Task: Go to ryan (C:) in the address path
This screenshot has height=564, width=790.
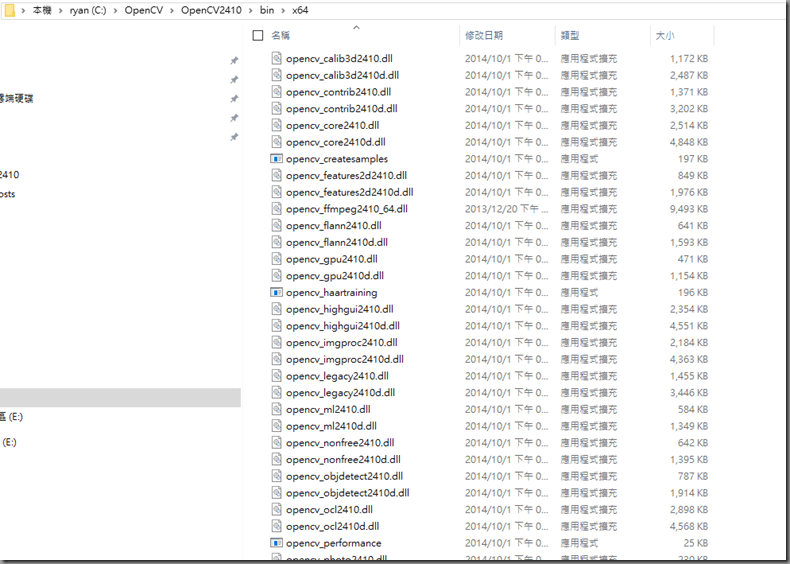Action: (x=88, y=10)
